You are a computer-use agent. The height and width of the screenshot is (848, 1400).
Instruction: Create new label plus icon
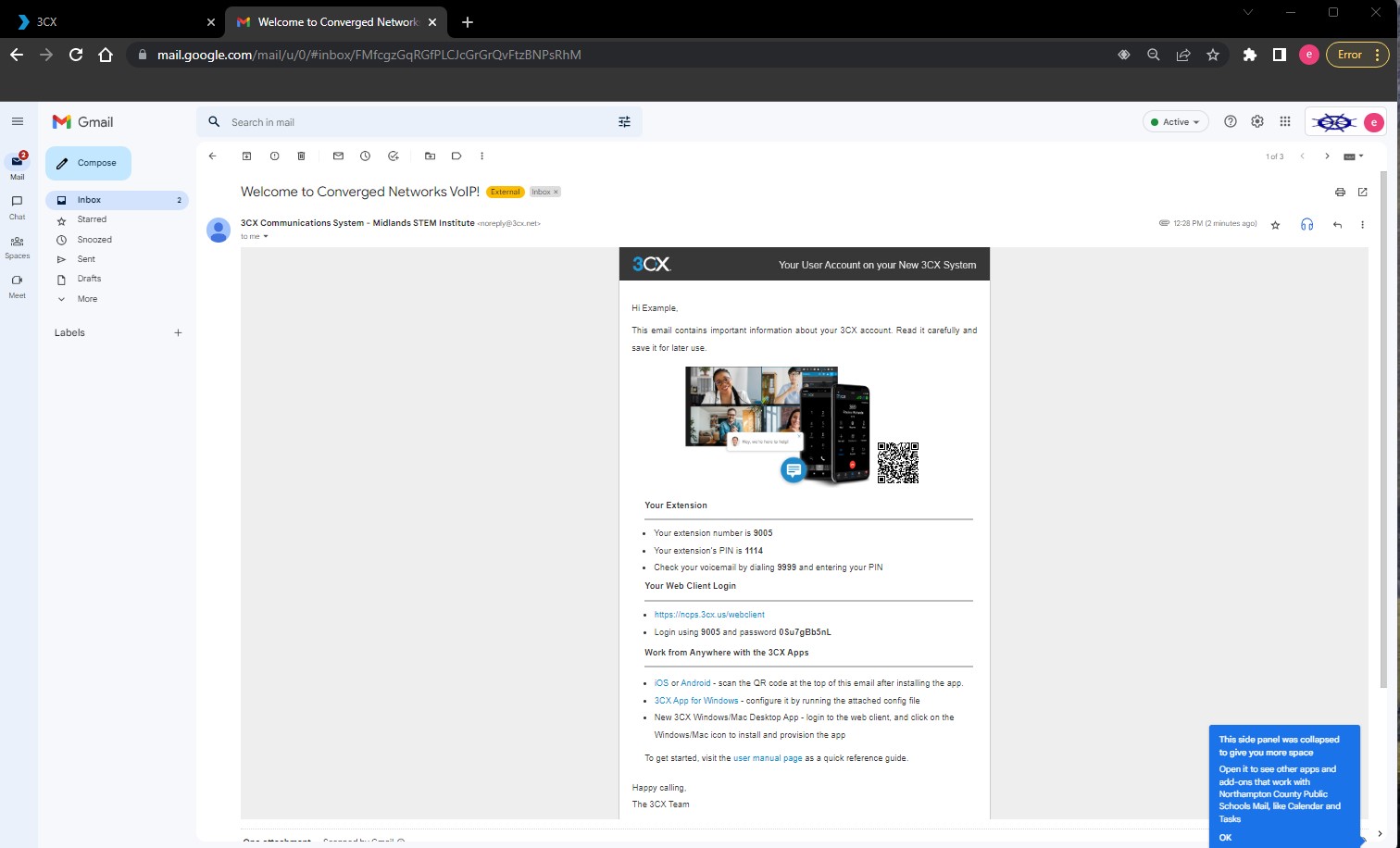(178, 332)
